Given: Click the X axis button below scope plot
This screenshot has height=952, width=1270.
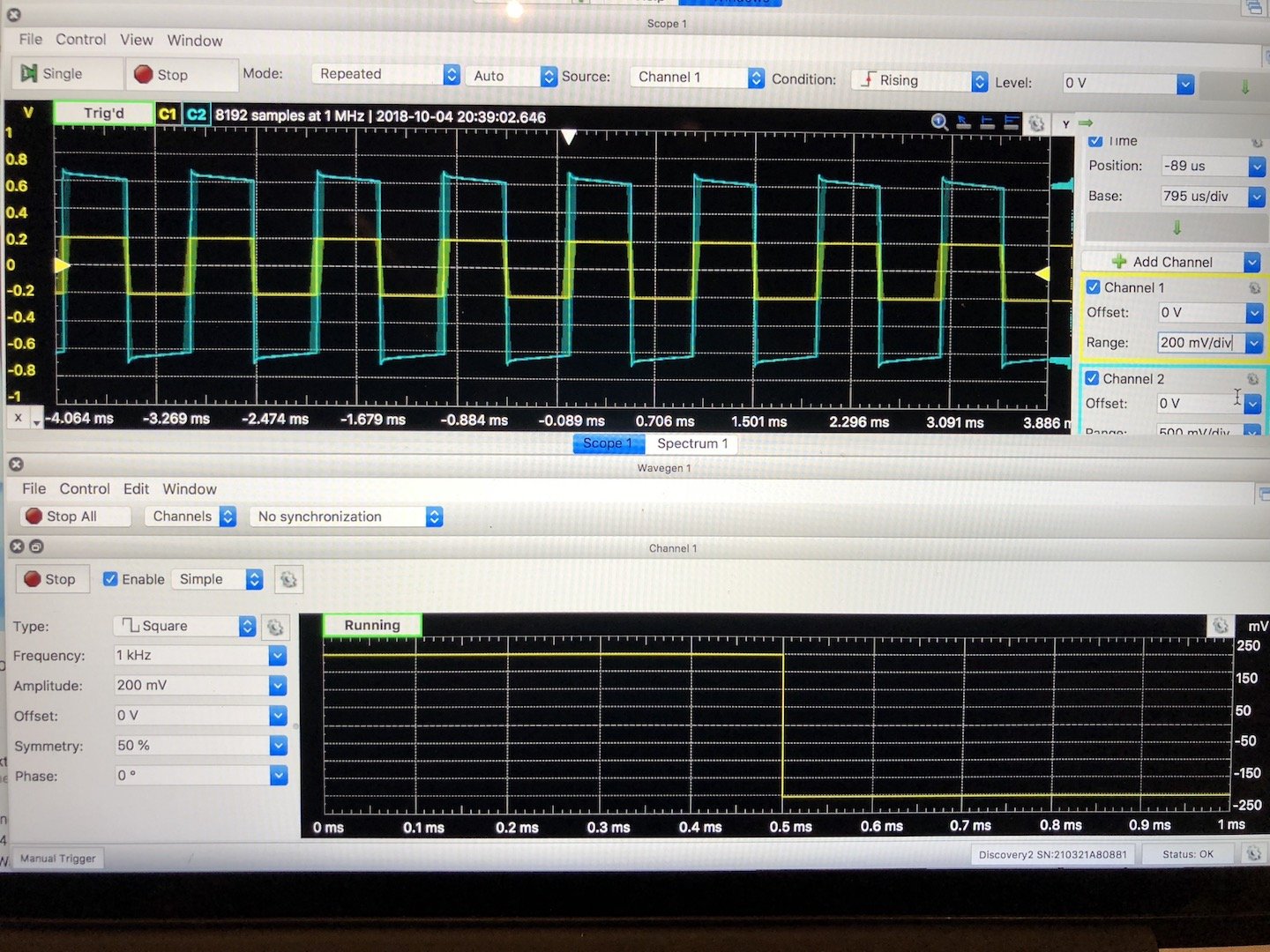Looking at the screenshot, I should tap(18, 419).
